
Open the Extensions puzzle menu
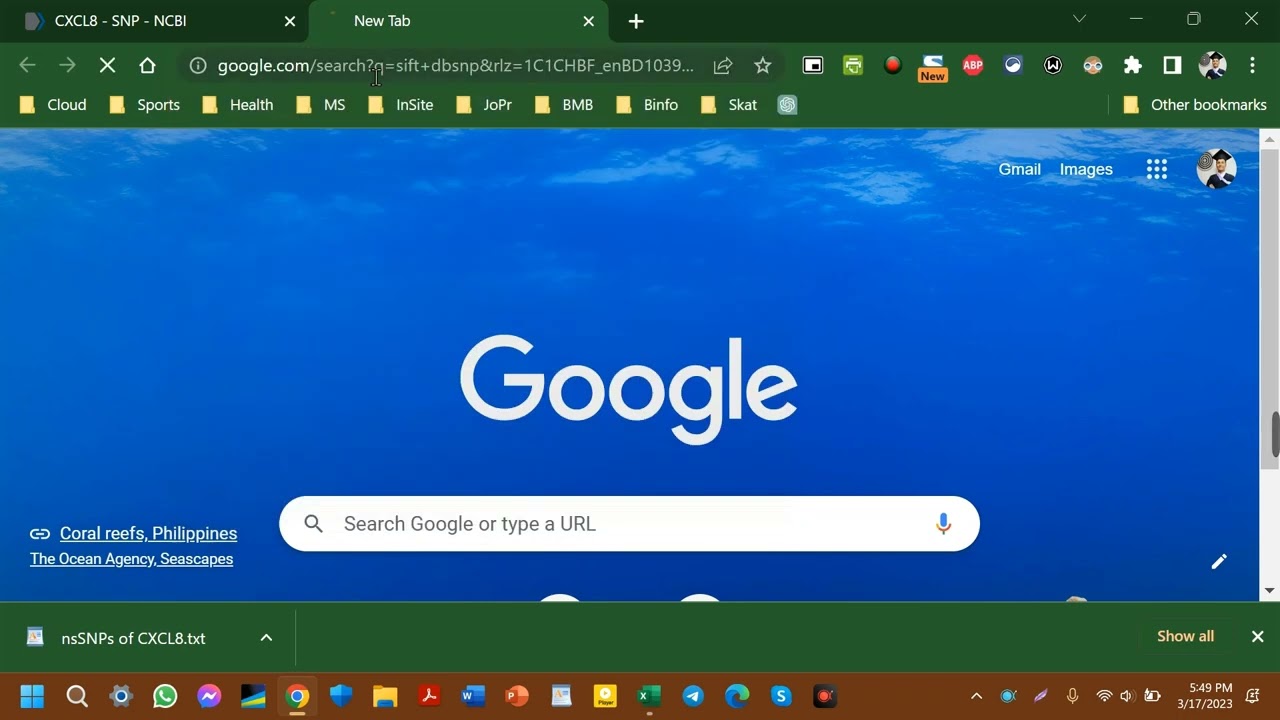(x=1132, y=65)
